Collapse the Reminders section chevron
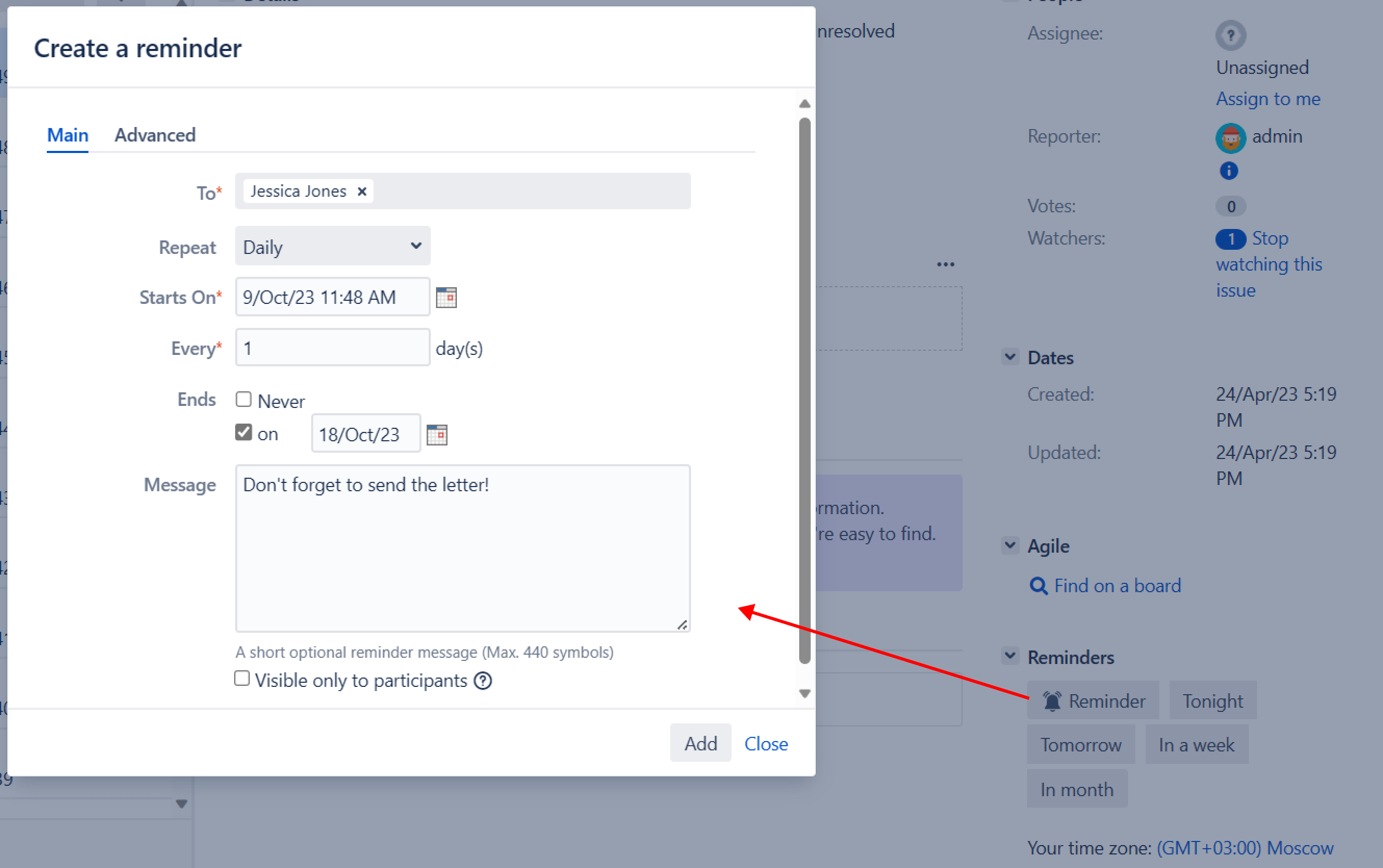 (x=1010, y=656)
